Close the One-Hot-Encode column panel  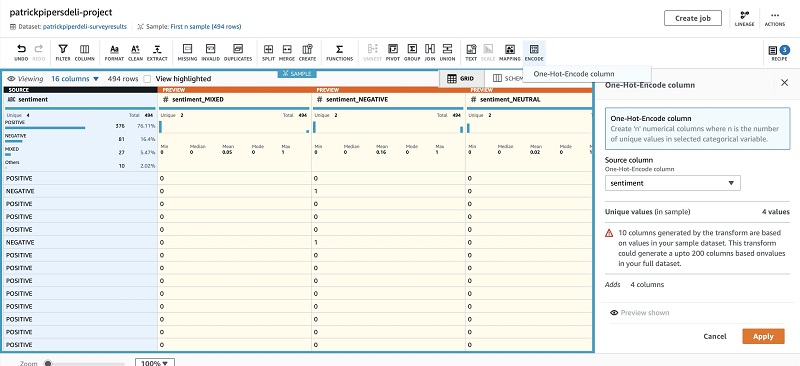pos(785,83)
